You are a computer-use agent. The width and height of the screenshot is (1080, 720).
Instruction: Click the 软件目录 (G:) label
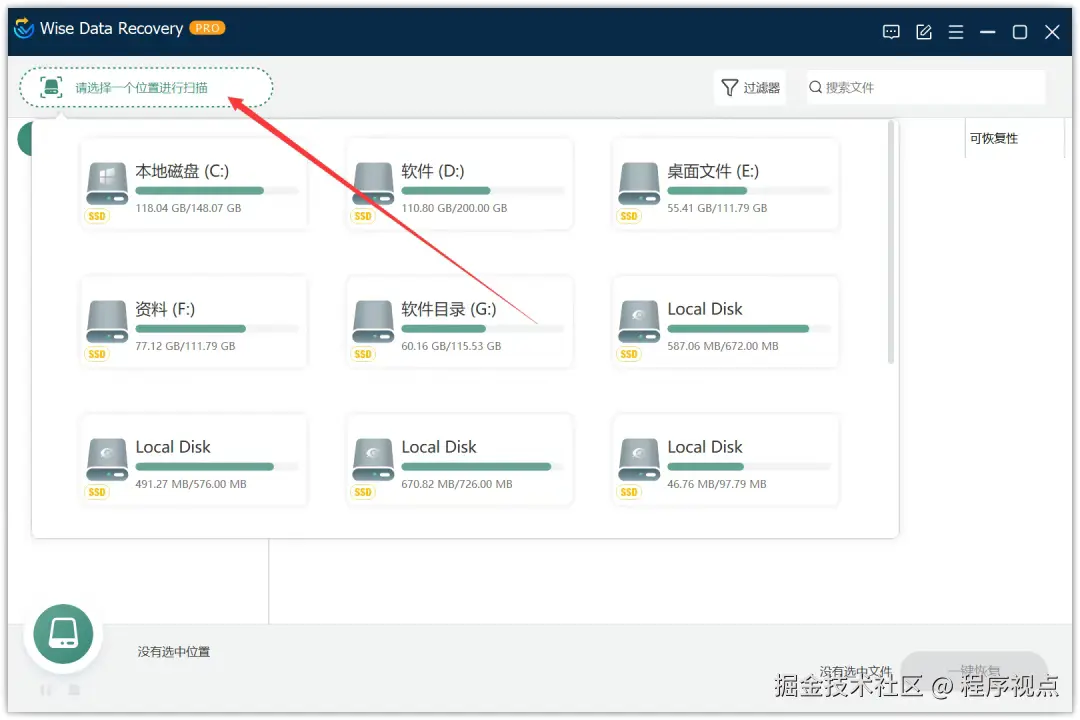(448, 309)
